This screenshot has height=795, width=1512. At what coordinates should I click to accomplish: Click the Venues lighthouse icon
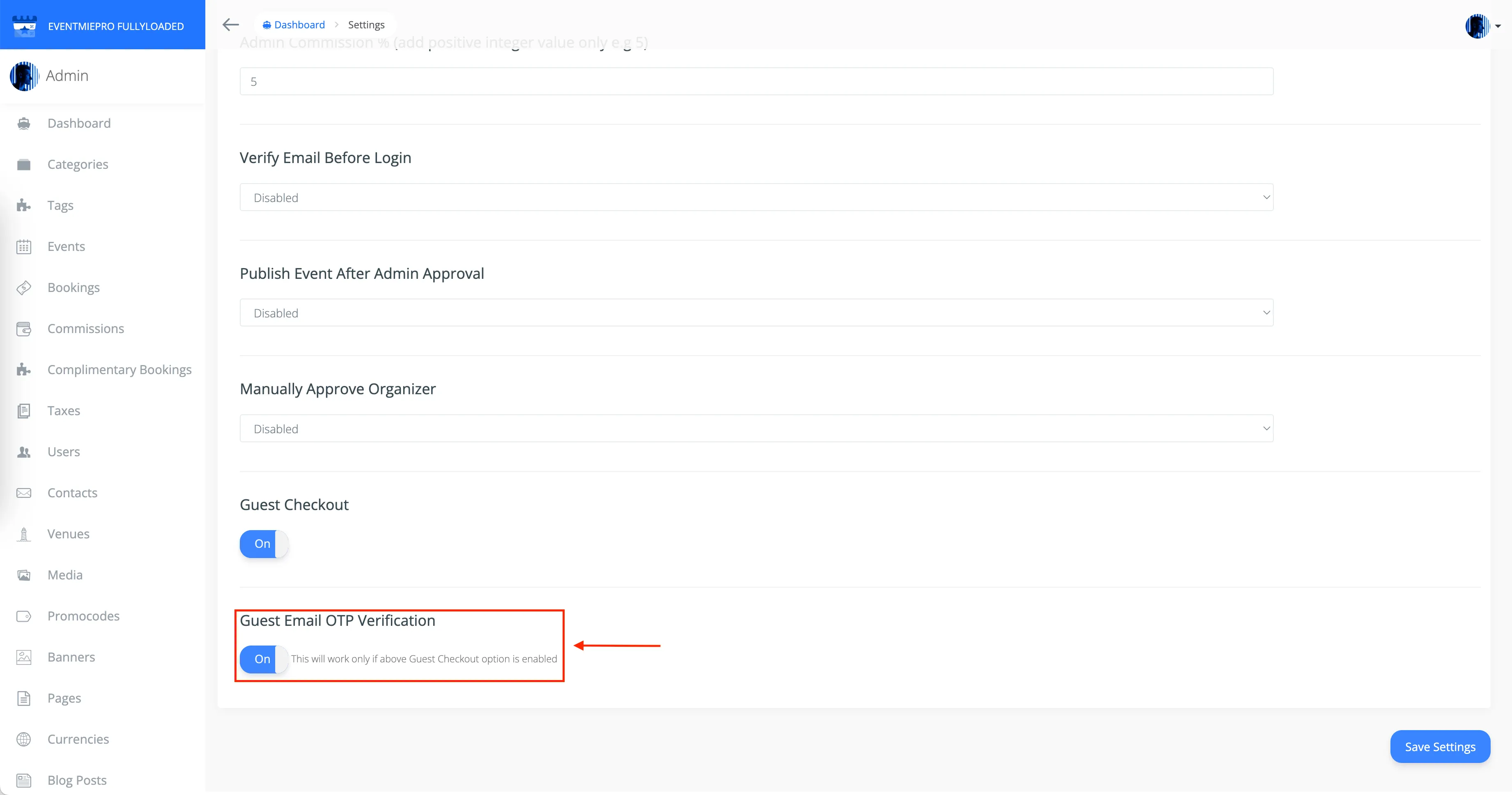click(24, 534)
